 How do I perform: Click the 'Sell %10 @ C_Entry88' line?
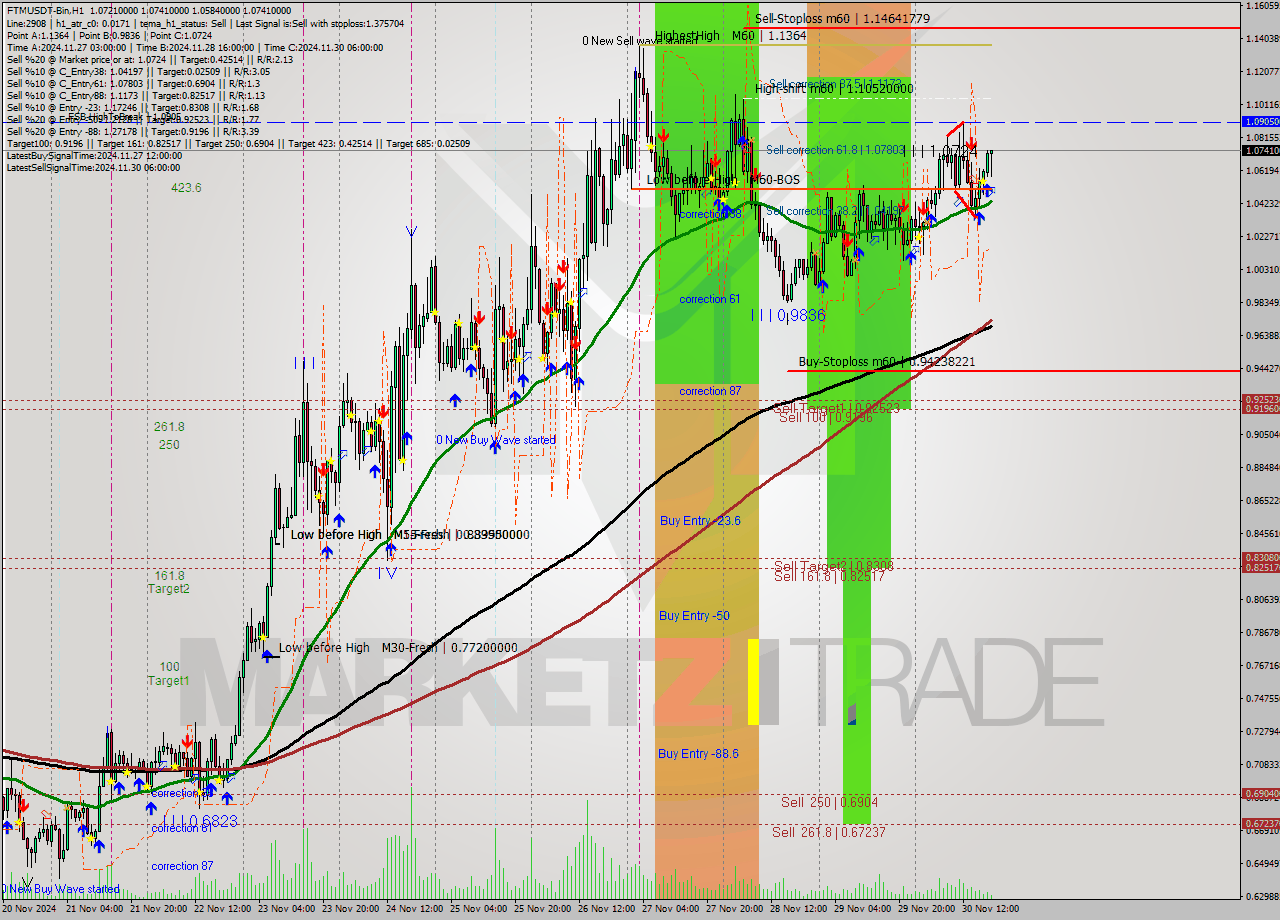[x=136, y=95]
